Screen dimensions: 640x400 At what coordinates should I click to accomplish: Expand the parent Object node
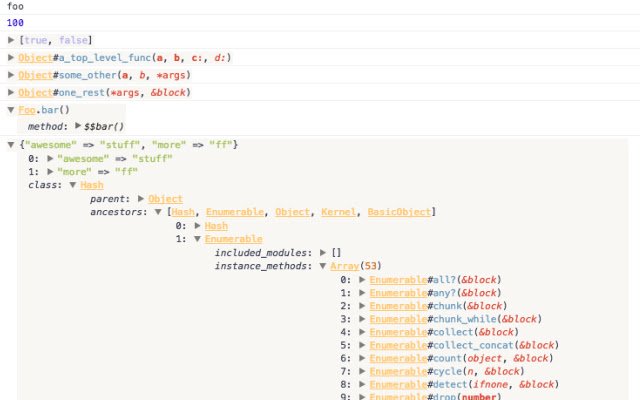click(141, 199)
